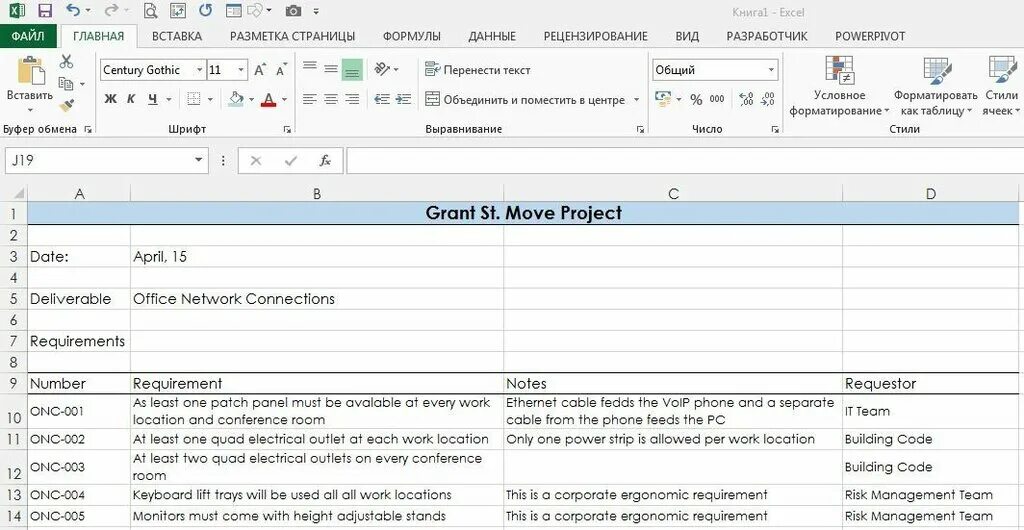Screen dimensions: 1024x530
Task: Switch to the ДАННЫЕ tab
Action: (x=492, y=37)
